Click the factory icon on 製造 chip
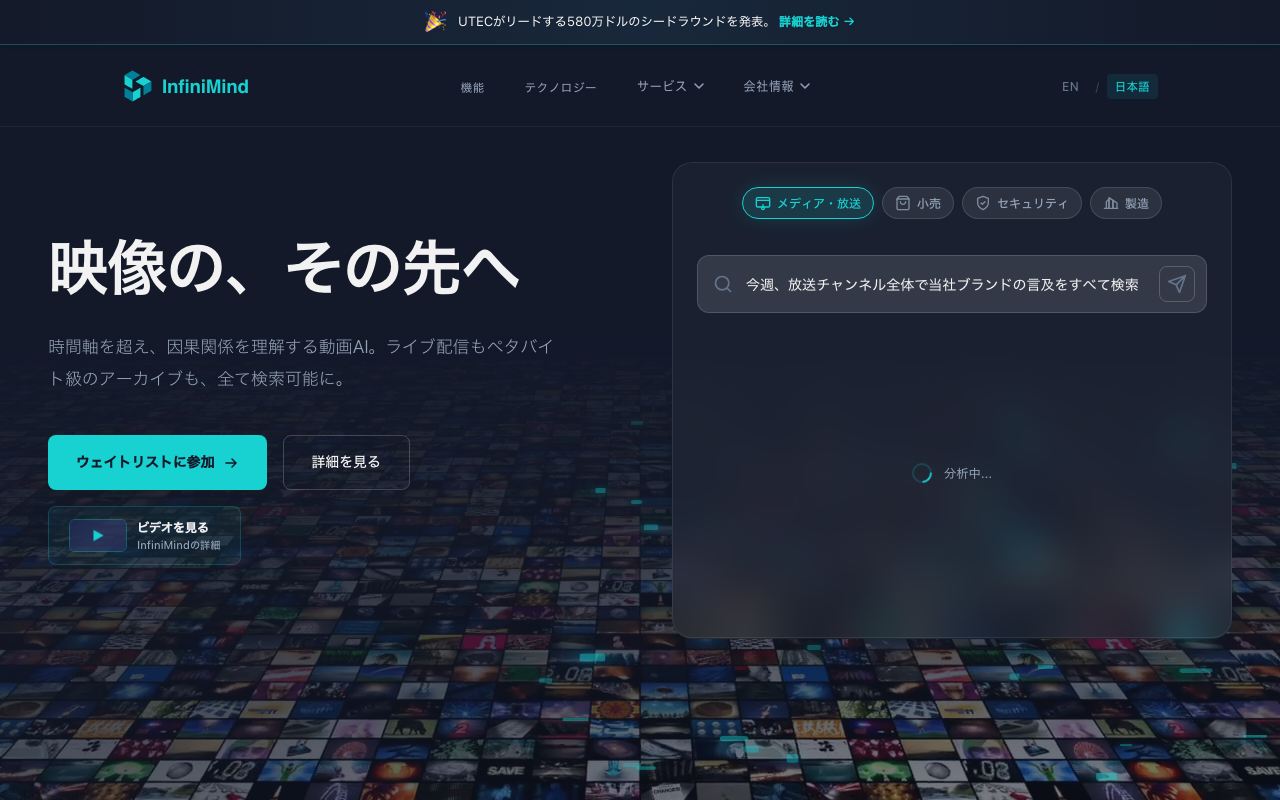The image size is (1280, 800). coord(1111,203)
